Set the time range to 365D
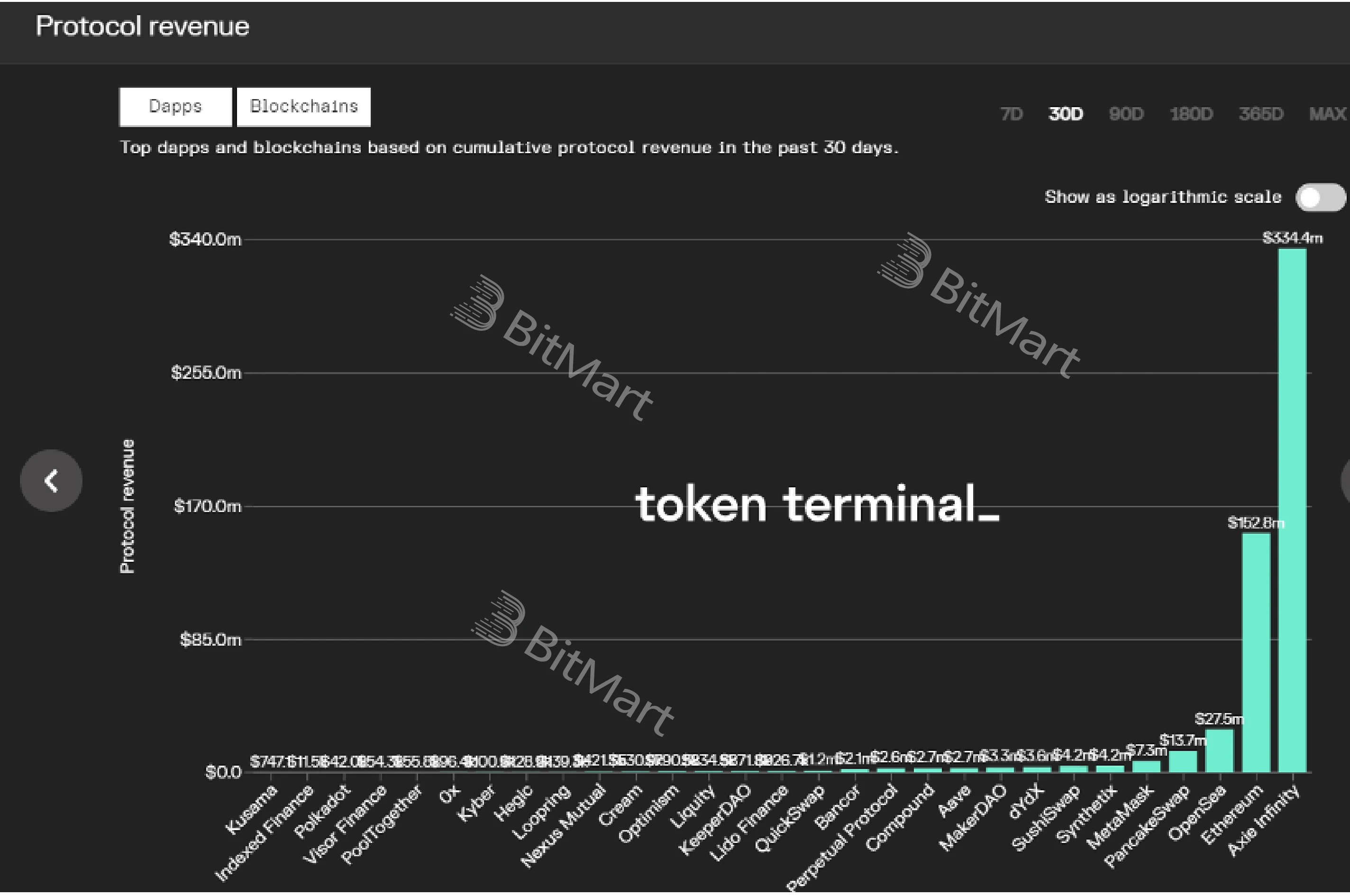This screenshot has height=896, width=1350. click(1261, 114)
